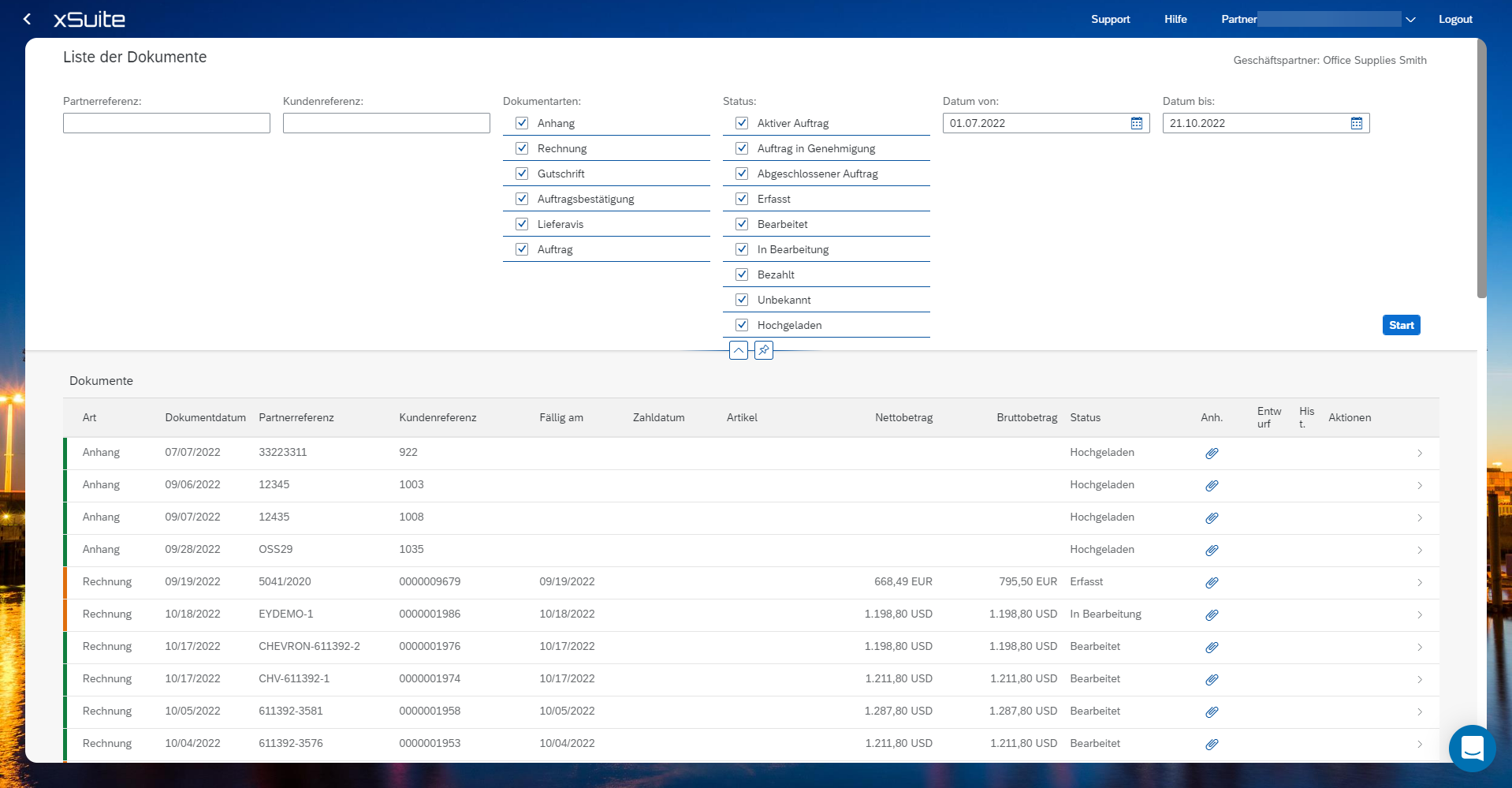Toggle the Lieferavis checkbox

pyautogui.click(x=522, y=224)
